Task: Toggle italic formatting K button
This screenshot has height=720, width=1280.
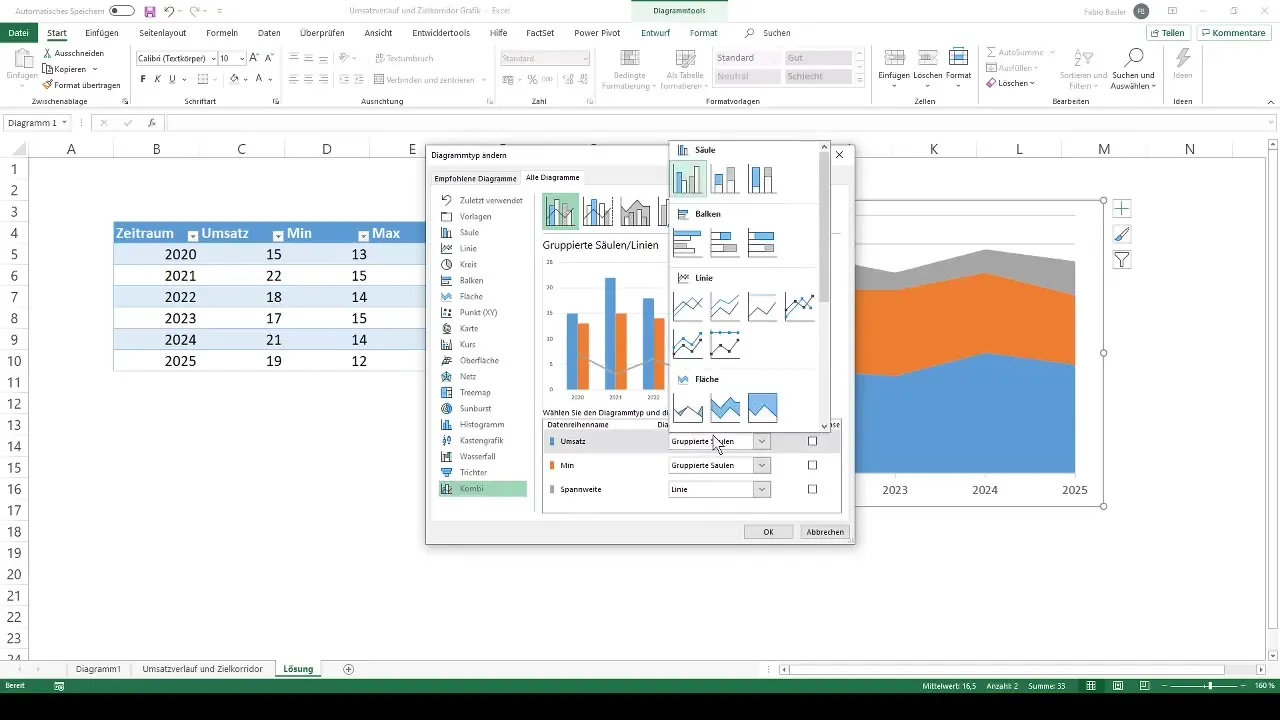Action: [x=157, y=79]
